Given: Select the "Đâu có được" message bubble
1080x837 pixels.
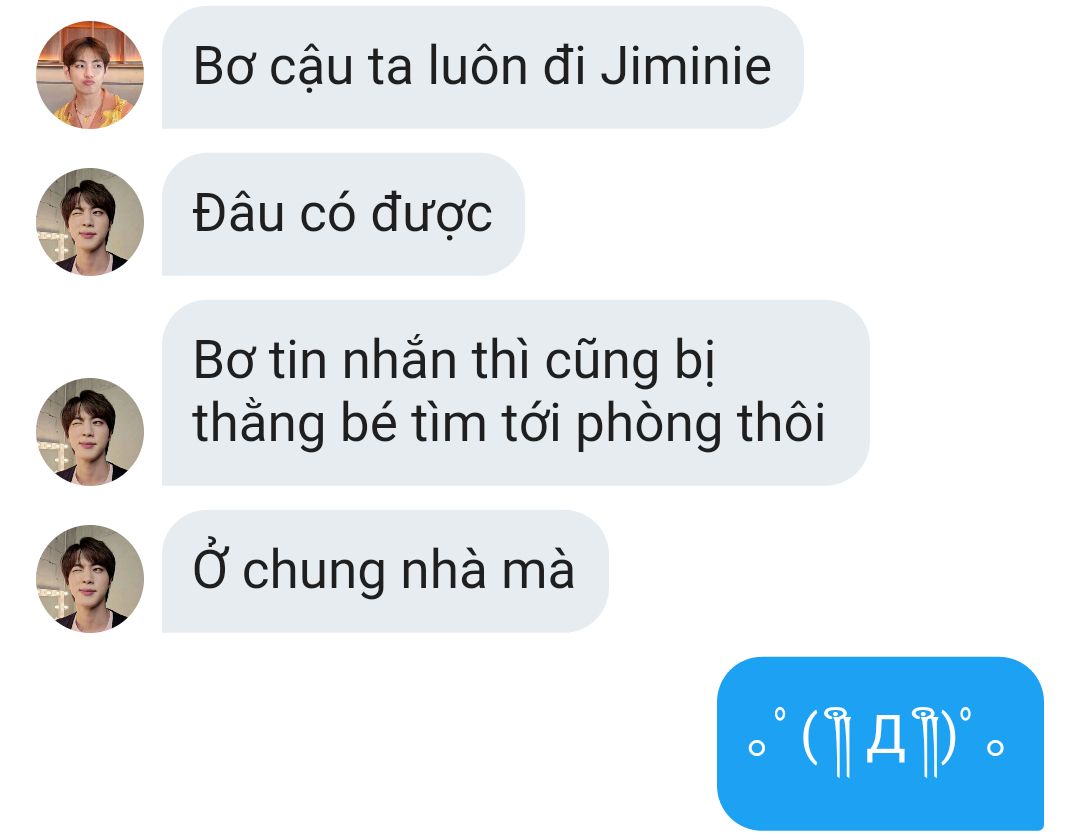Looking at the screenshot, I should [x=343, y=214].
